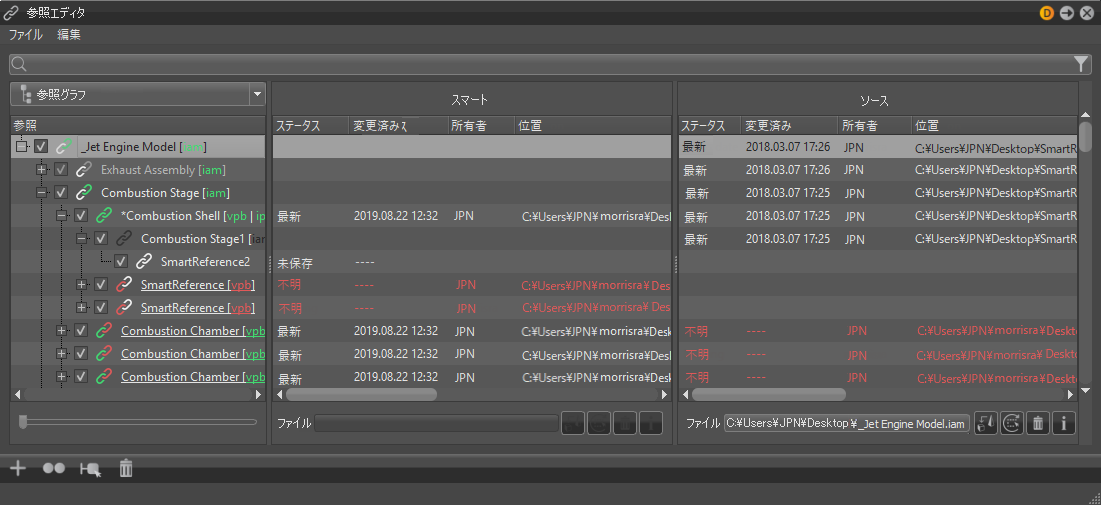Screen dimensions: 1101x505
Task: Click the source ファイル path field
Action: pos(847,424)
